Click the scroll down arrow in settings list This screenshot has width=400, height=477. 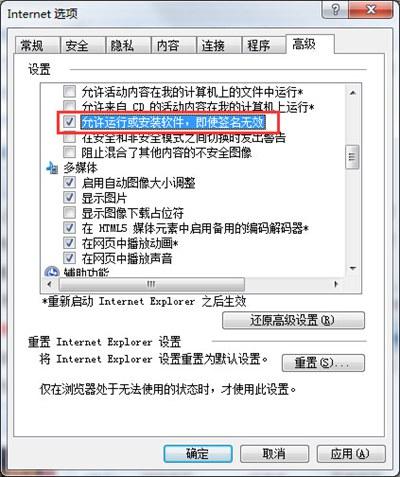coord(353,268)
